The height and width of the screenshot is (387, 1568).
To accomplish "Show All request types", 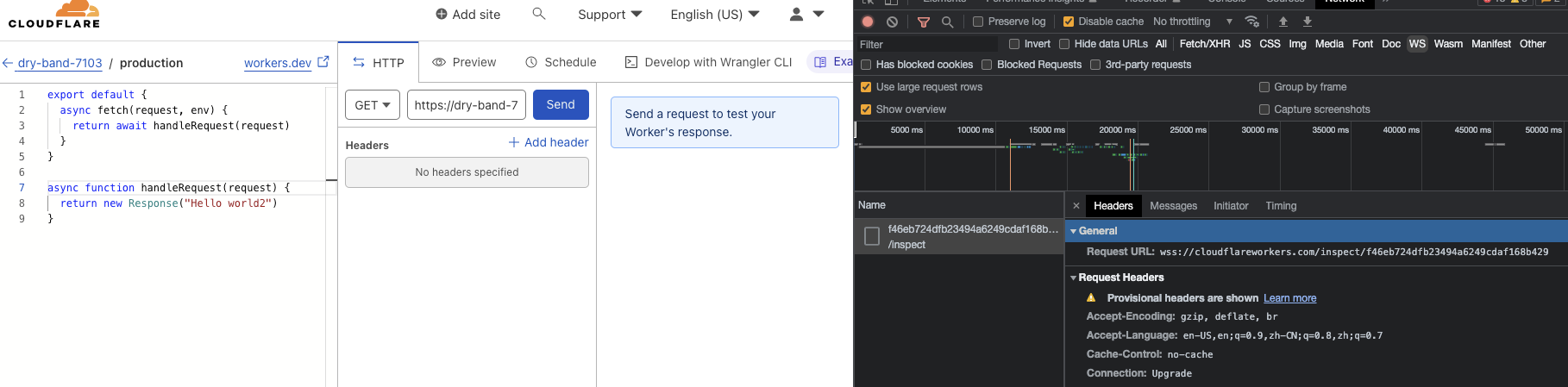I will [1161, 44].
